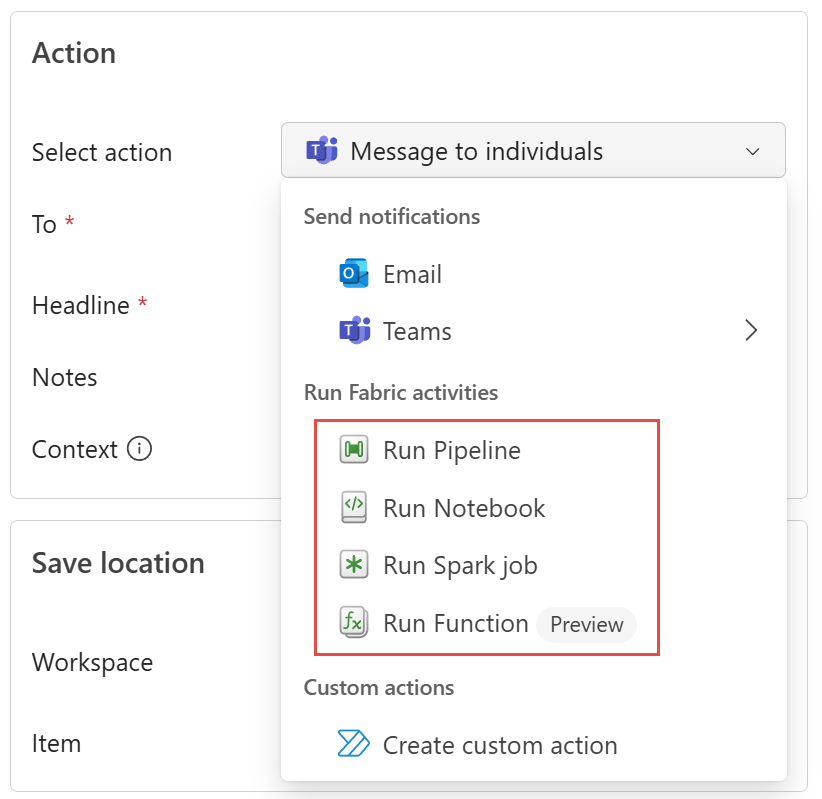Select the Email menu option text

412,274
